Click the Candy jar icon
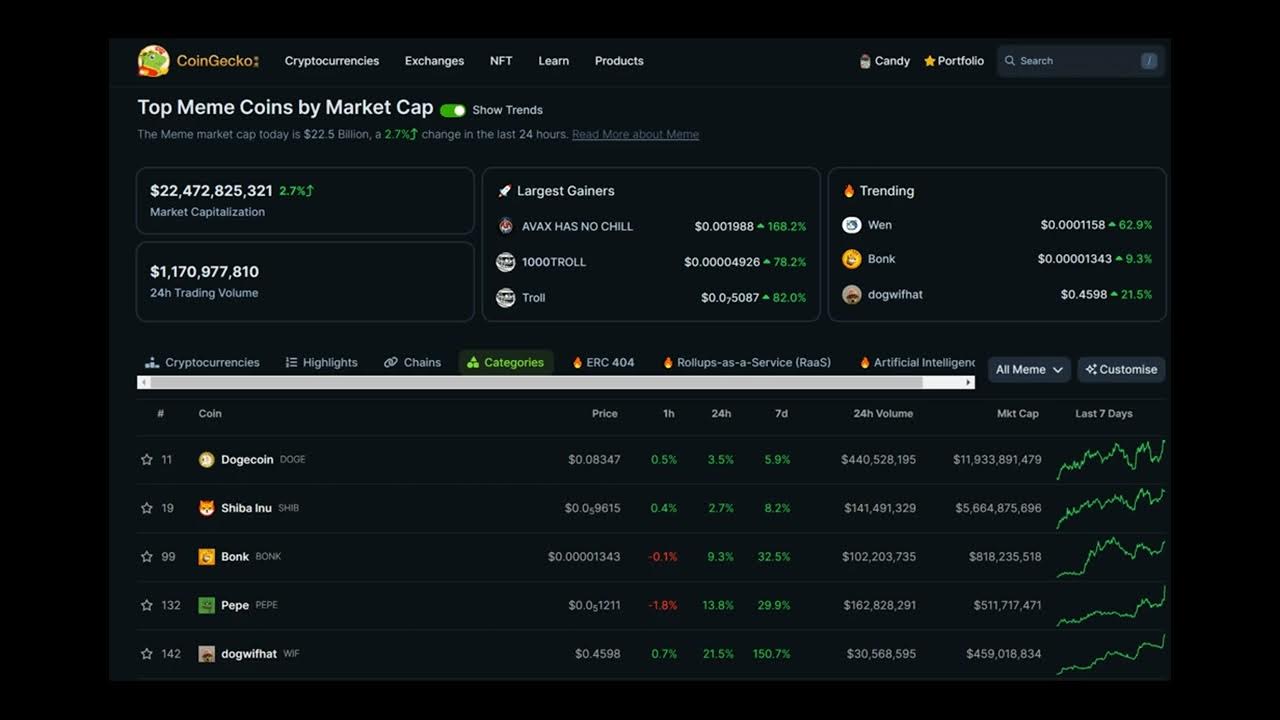 click(x=865, y=61)
